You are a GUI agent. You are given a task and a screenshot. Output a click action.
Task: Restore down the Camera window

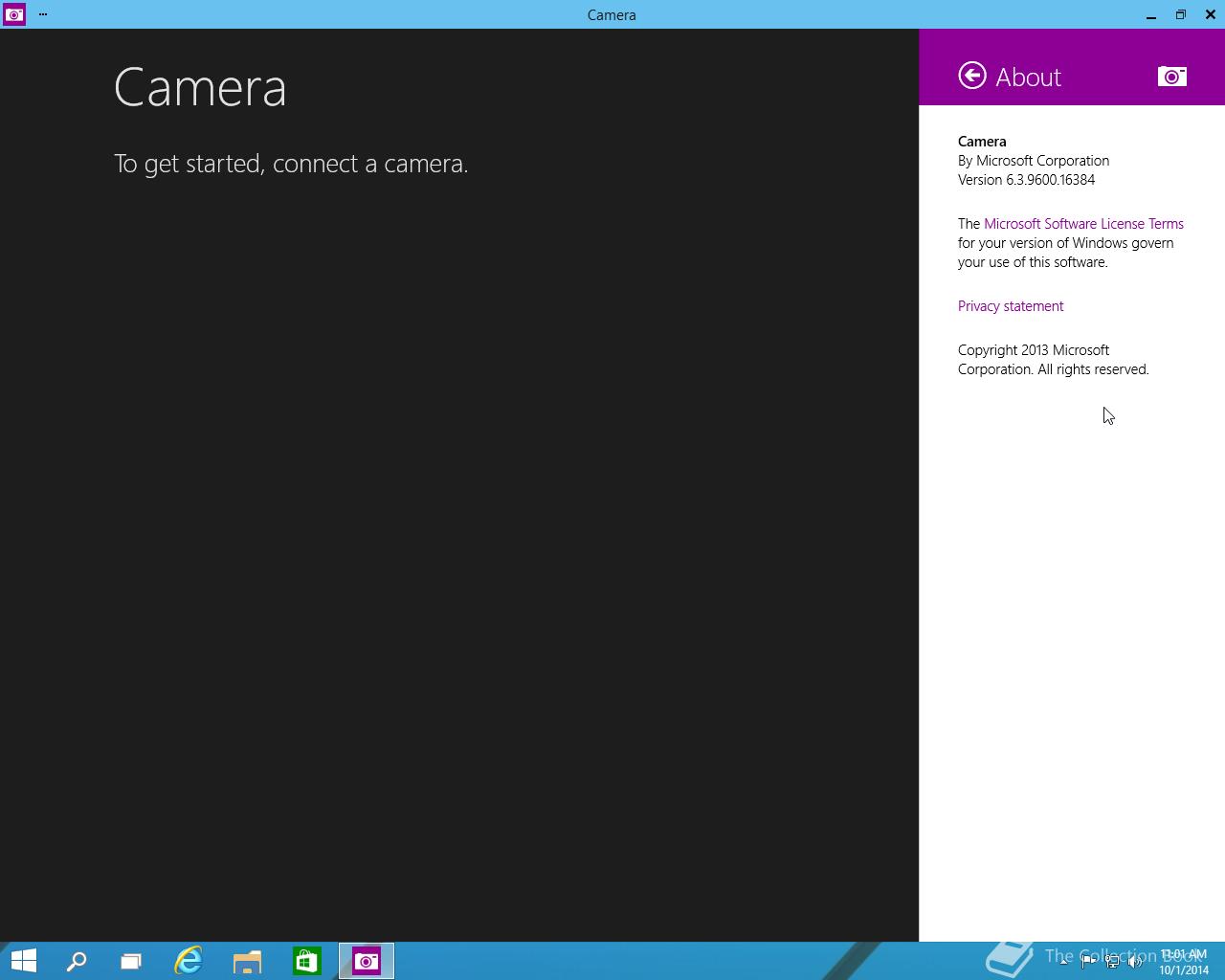pyautogui.click(x=1181, y=14)
